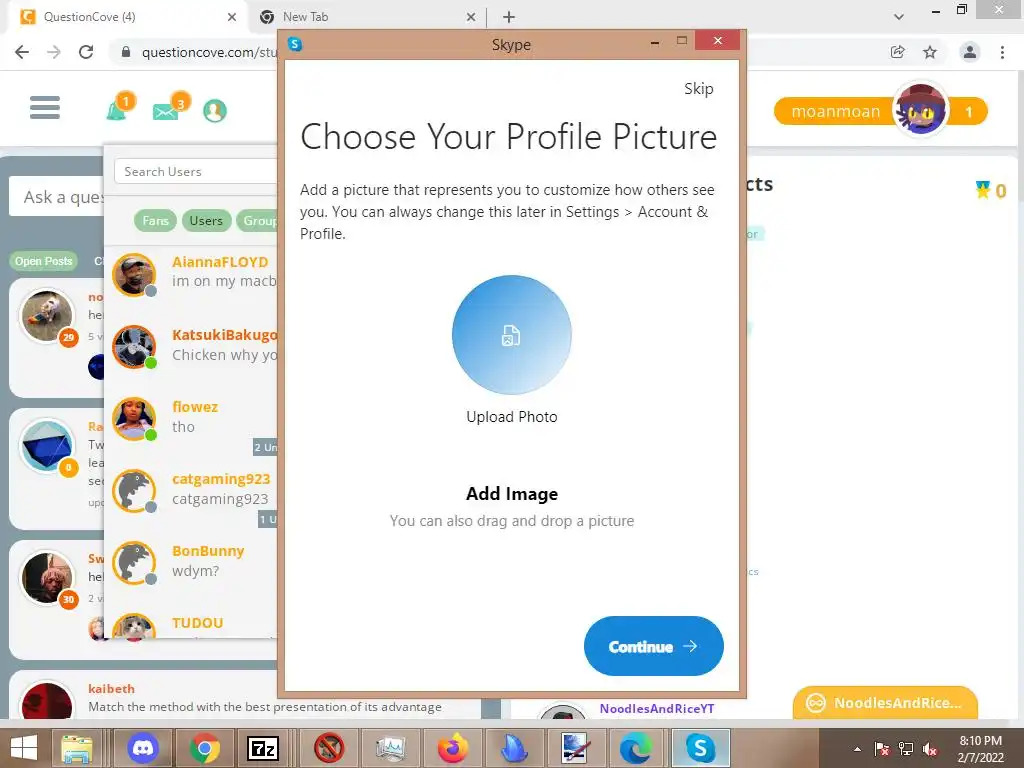The height and width of the screenshot is (768, 1024).
Task: Click the Skype logo in window title bar
Action: pyautogui.click(x=295, y=44)
